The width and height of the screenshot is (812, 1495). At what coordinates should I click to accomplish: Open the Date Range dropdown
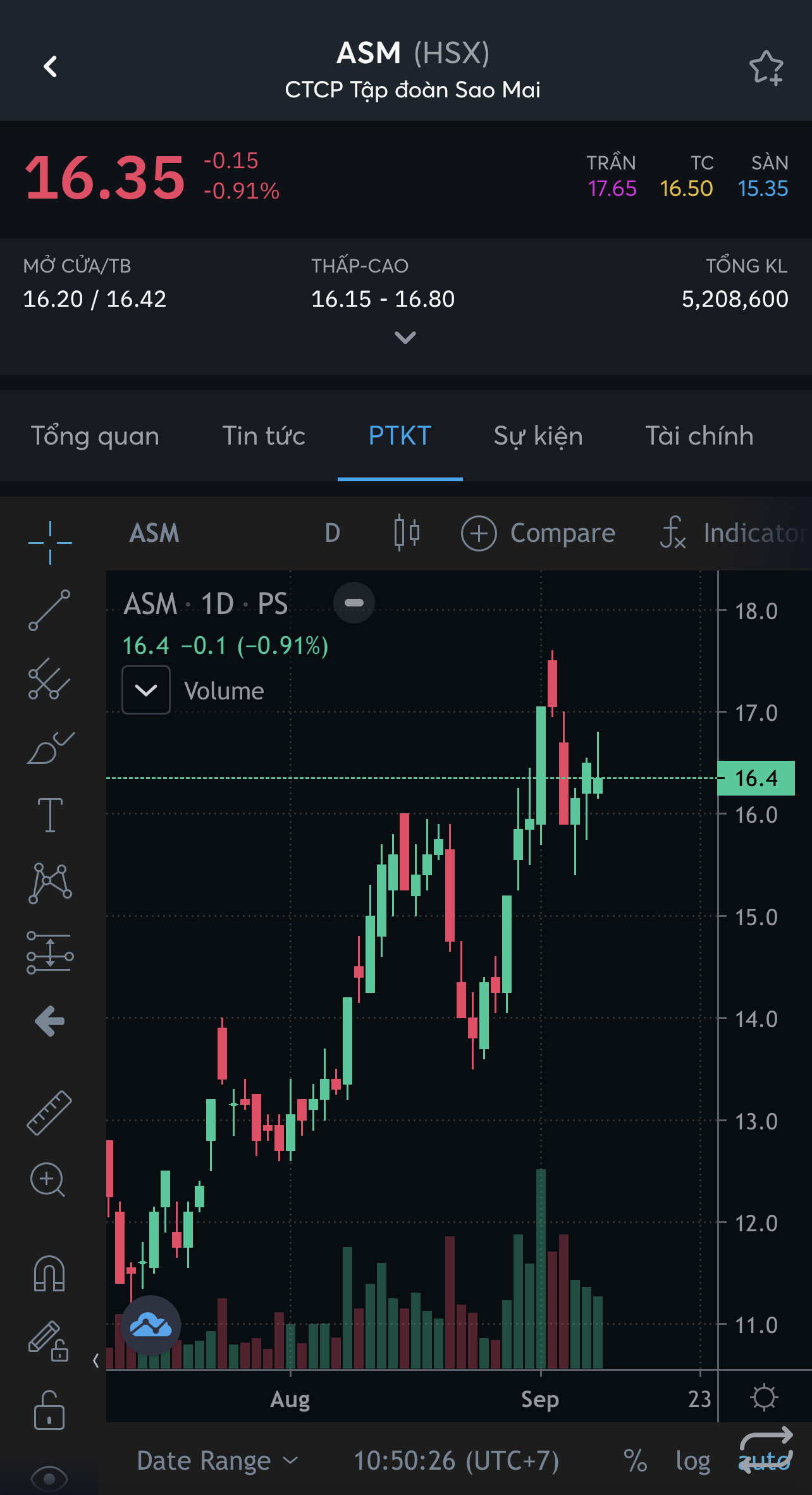coord(217,1461)
